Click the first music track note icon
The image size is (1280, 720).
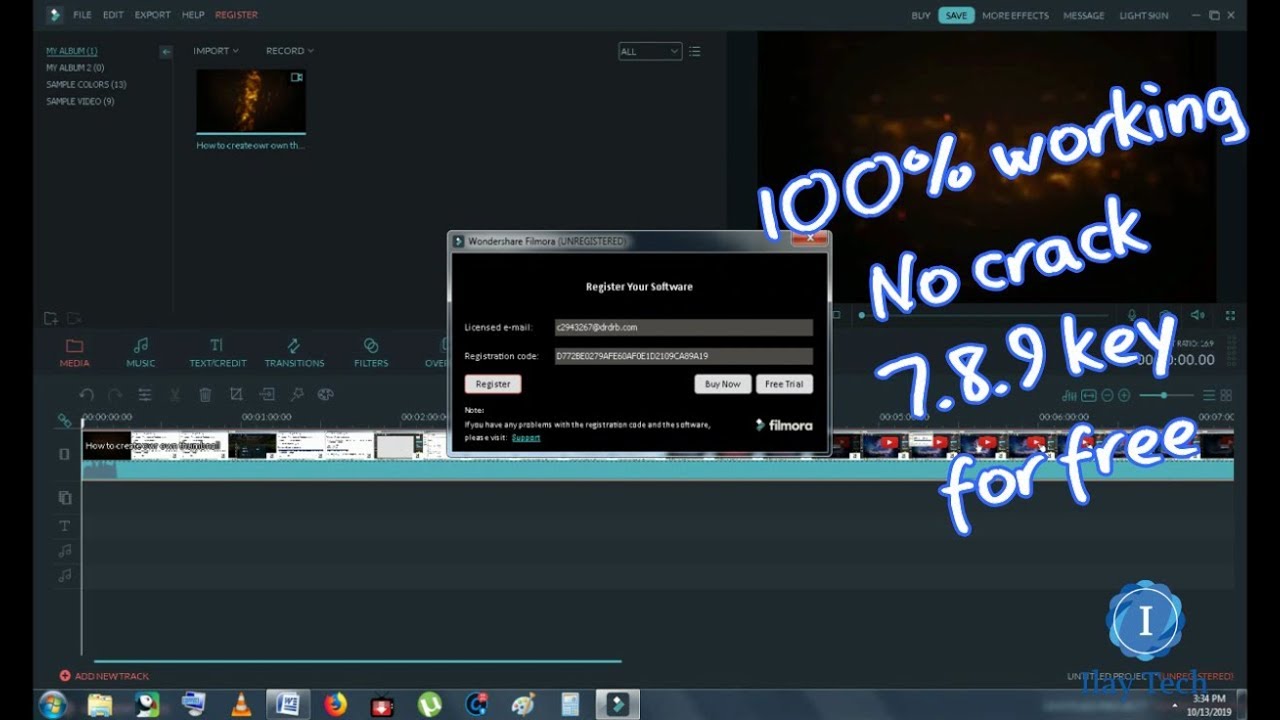tap(65, 551)
